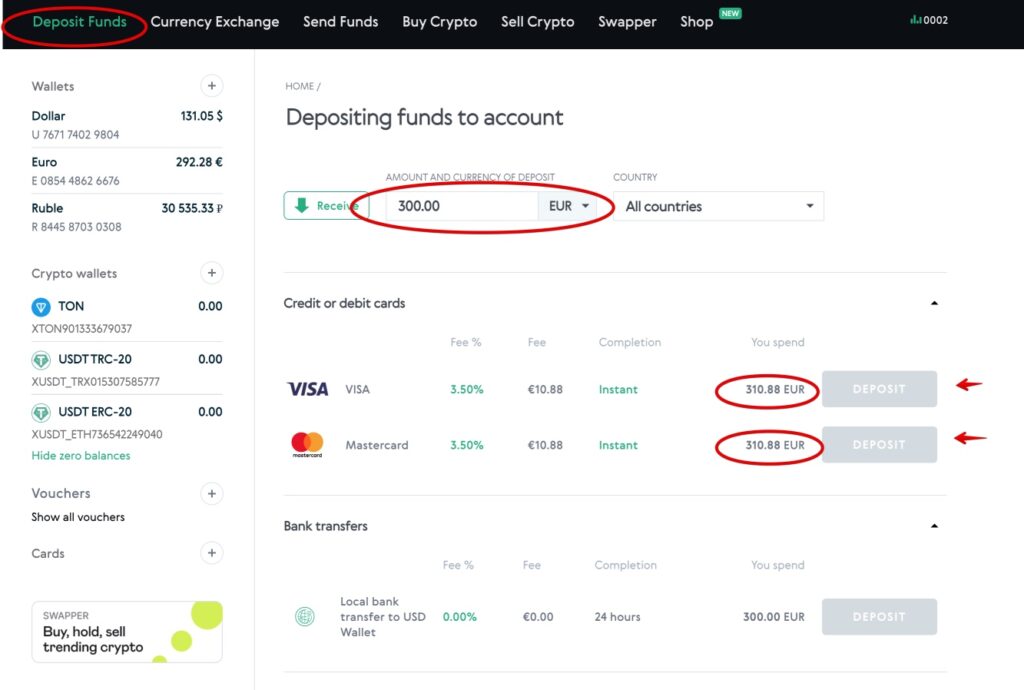Image resolution: width=1024 pixels, height=690 pixels.
Task: Add a crypto wallet using plus icon
Action: 211,273
